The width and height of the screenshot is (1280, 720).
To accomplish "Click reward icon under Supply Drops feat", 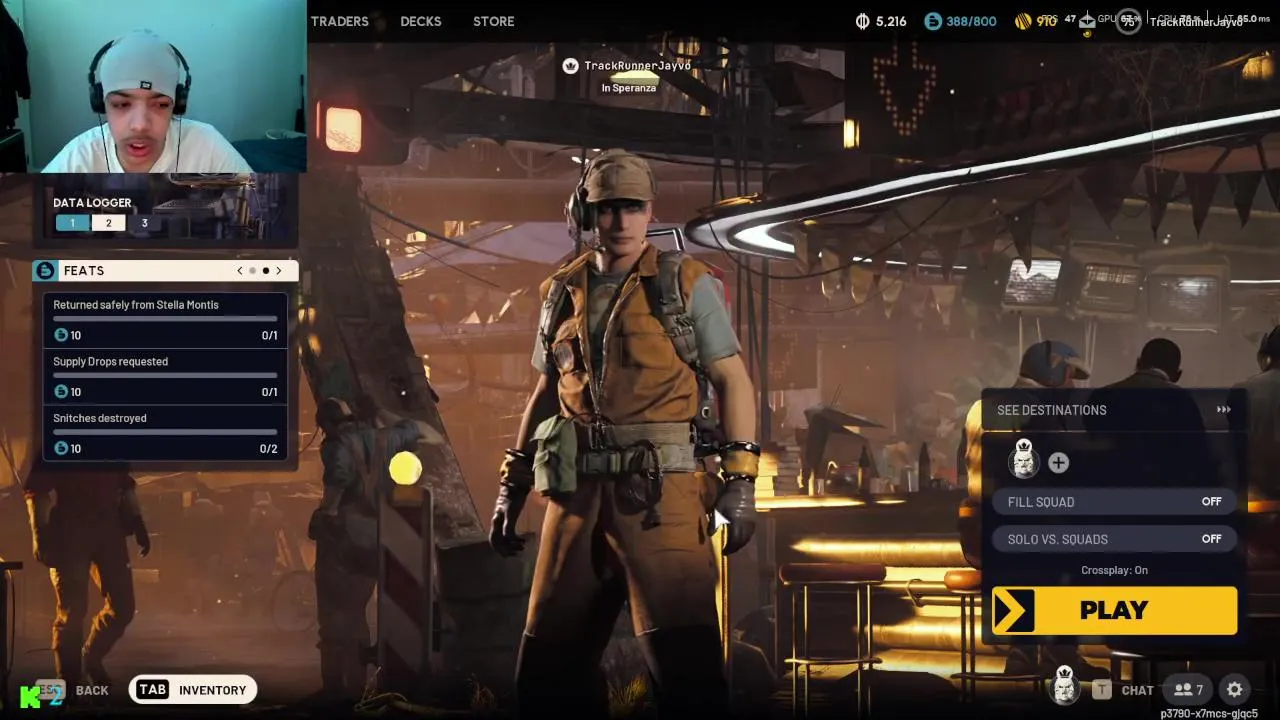I will pyautogui.click(x=61, y=392).
